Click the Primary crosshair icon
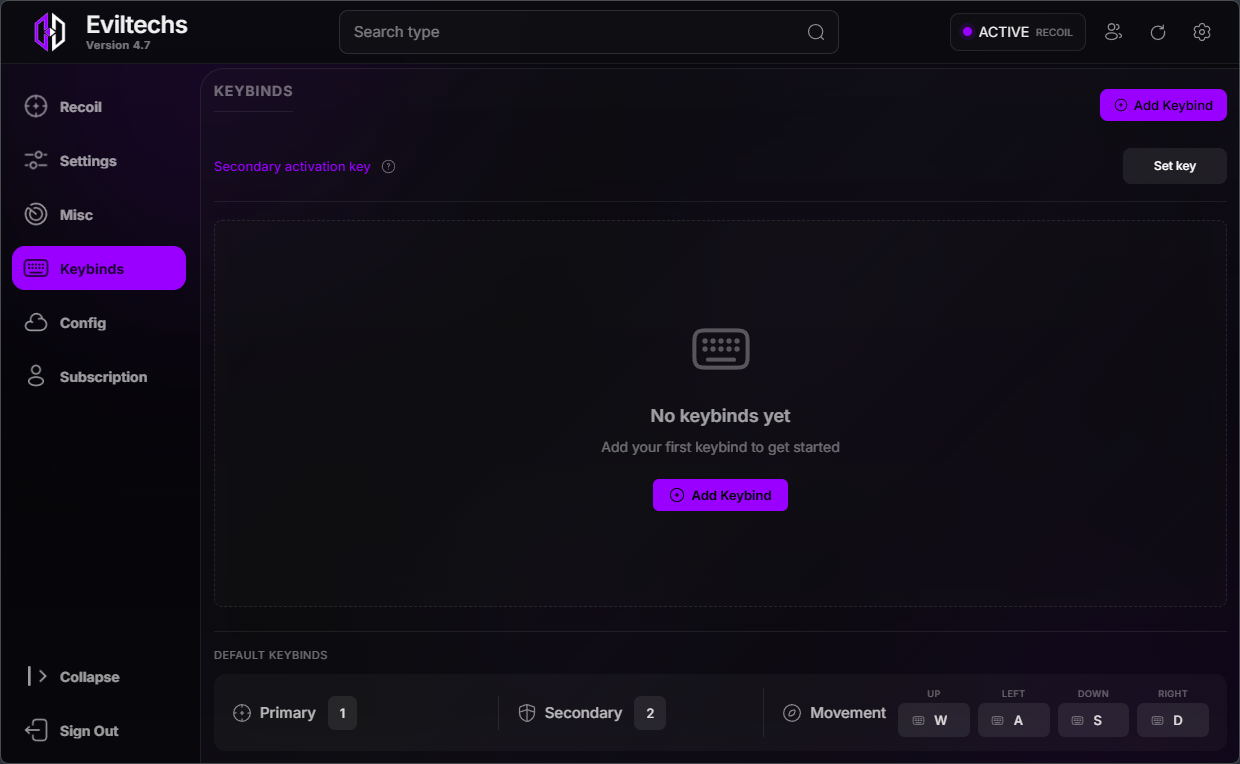 (x=241, y=713)
